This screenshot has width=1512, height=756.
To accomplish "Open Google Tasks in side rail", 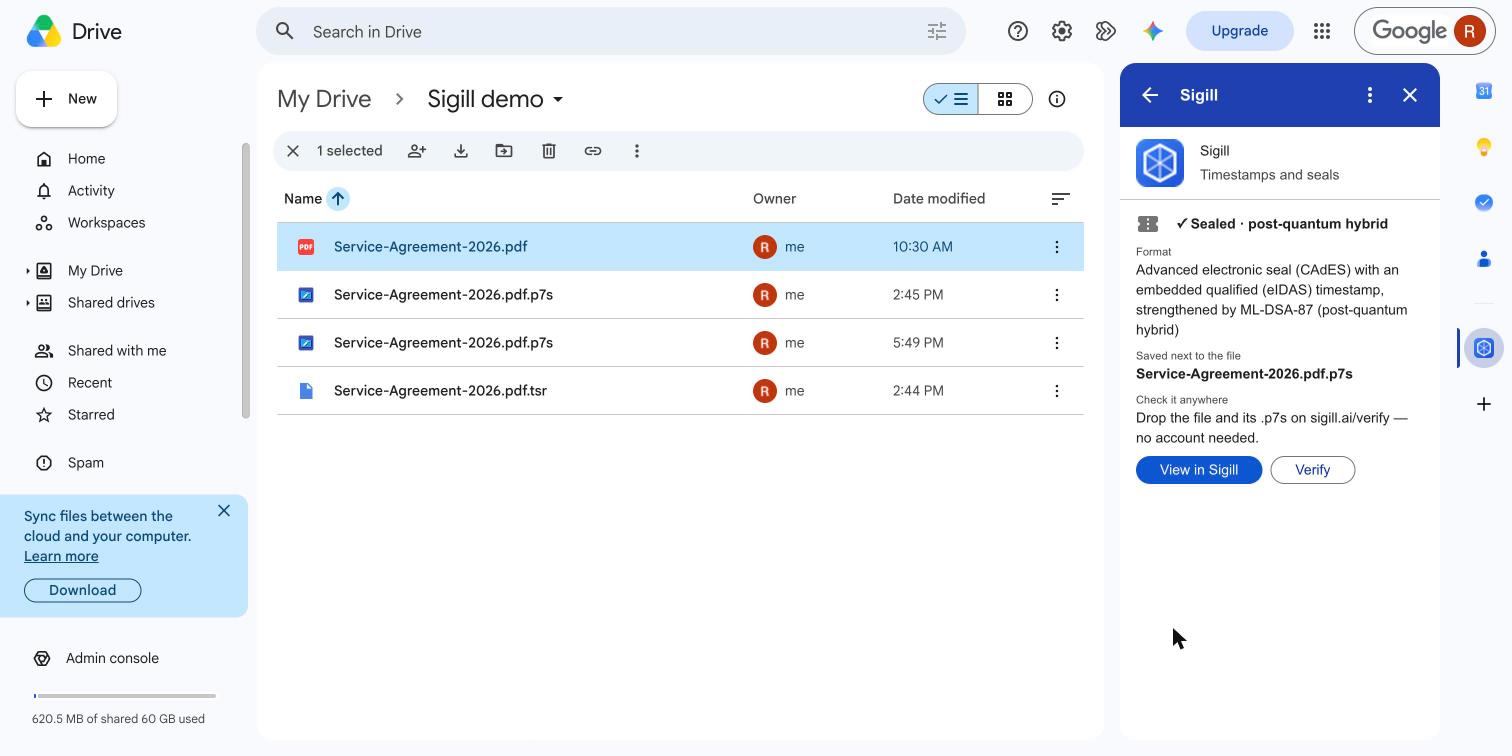I will tap(1484, 202).
